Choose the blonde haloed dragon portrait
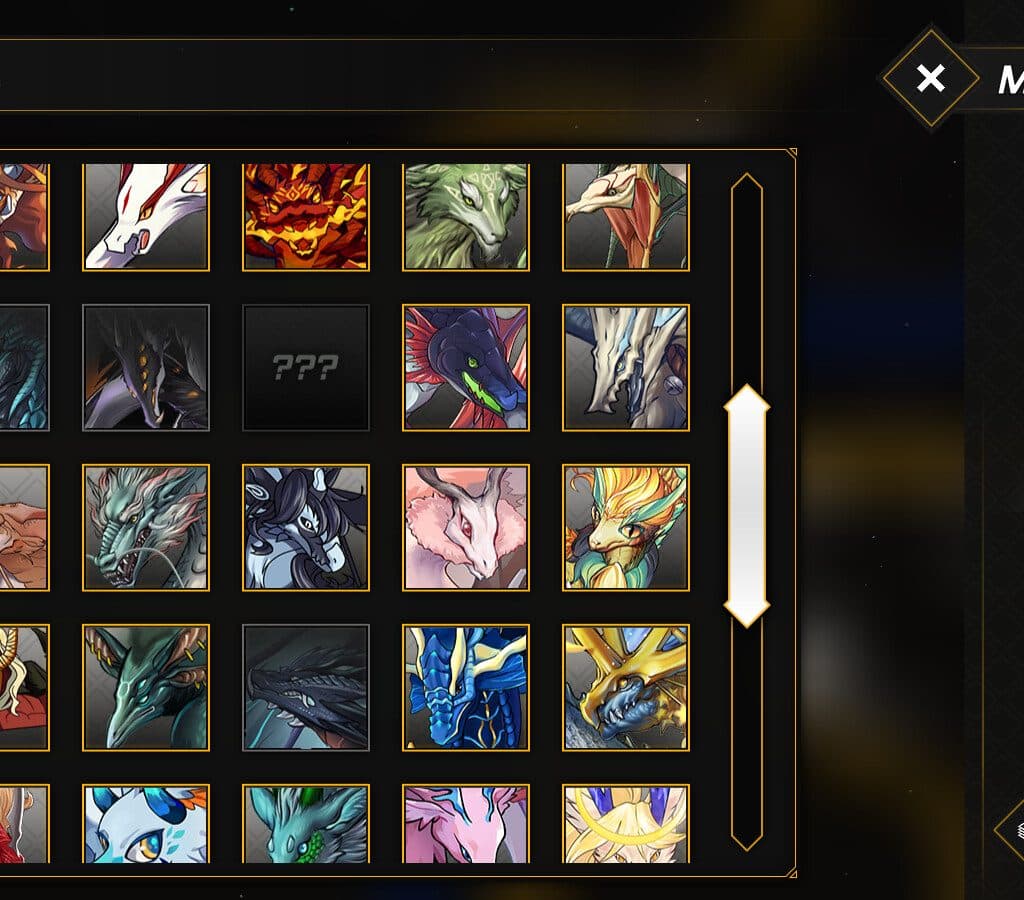1024x900 pixels. pyautogui.click(x=626, y=824)
